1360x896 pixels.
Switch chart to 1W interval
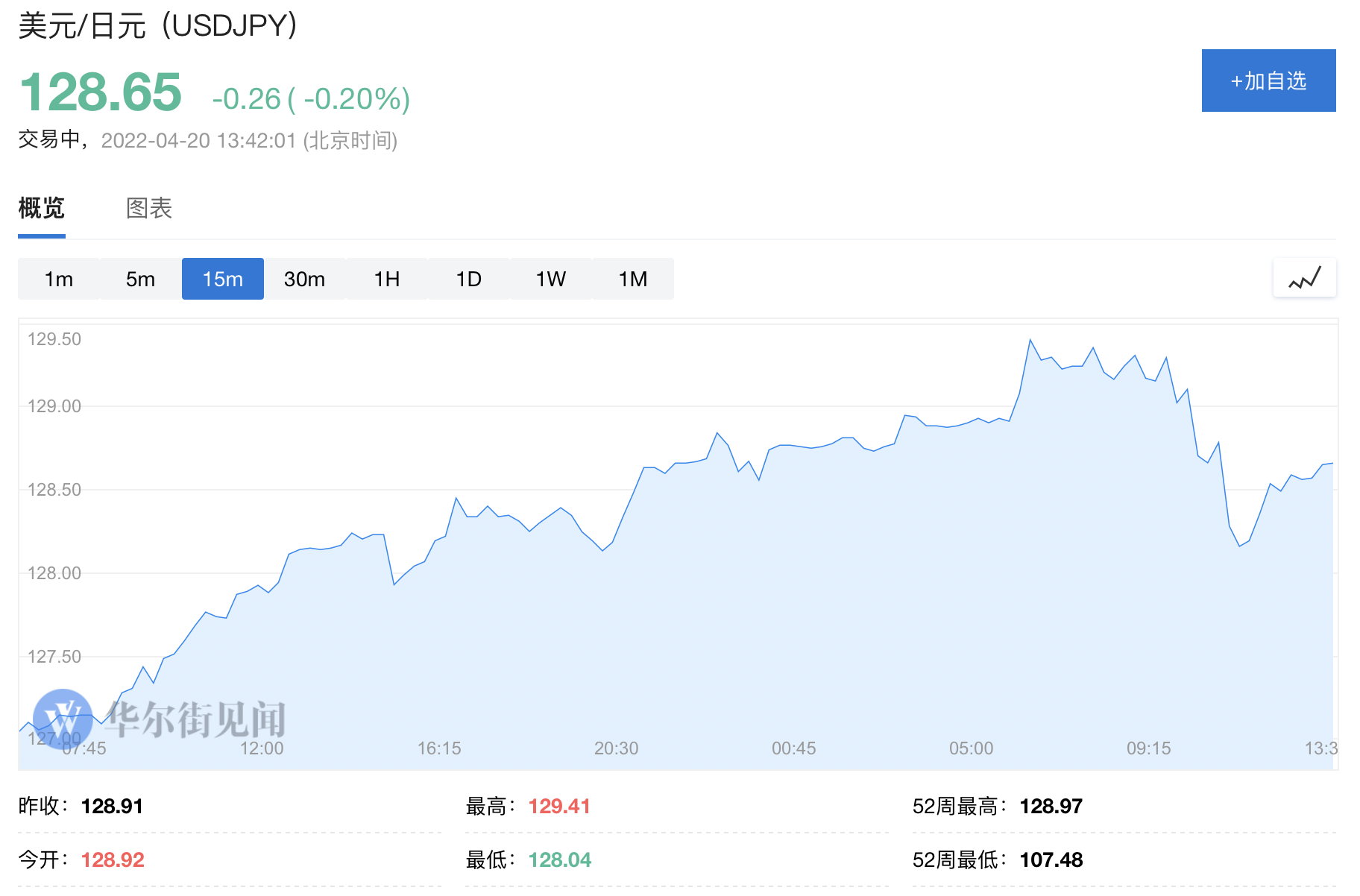coord(551,279)
